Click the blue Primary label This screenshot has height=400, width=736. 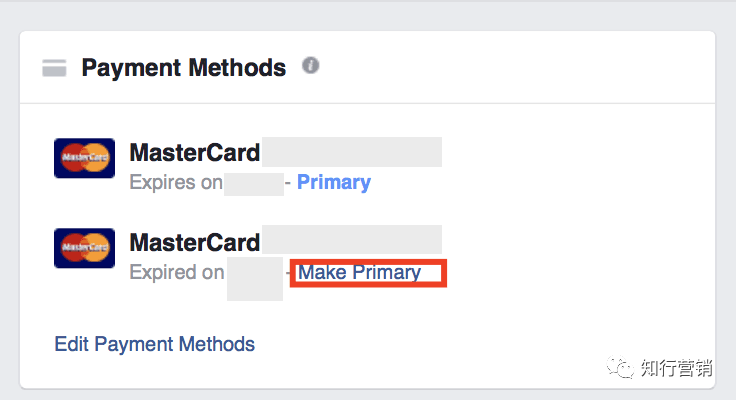coord(334,182)
